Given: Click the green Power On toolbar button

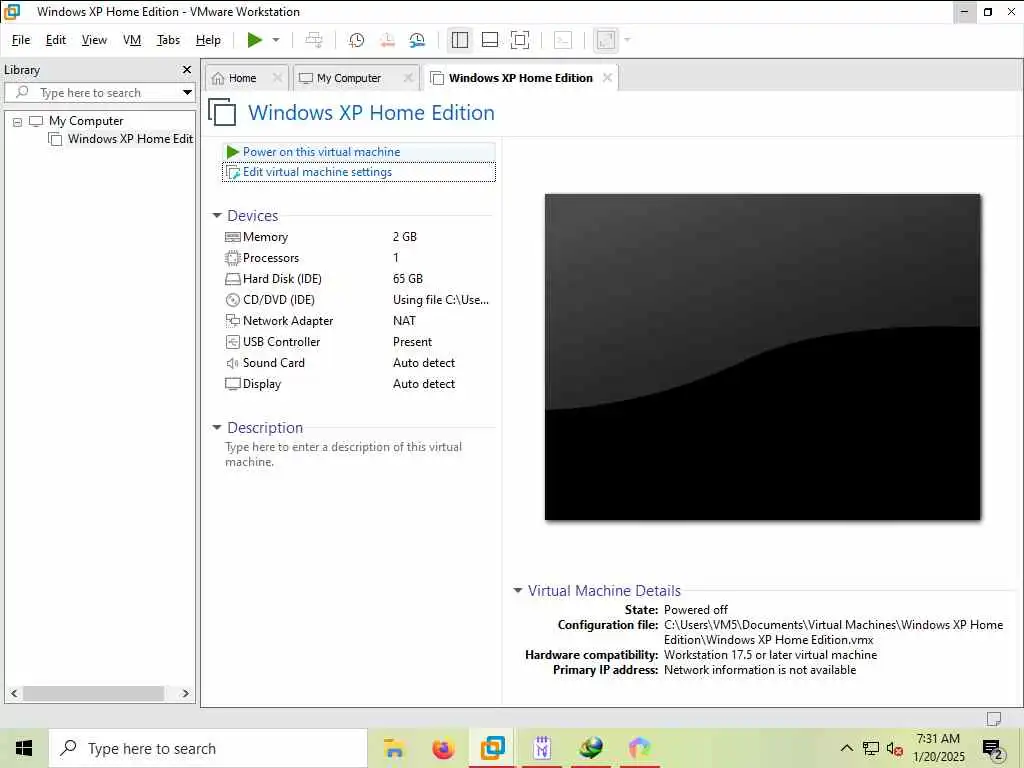Looking at the screenshot, I should tap(255, 40).
